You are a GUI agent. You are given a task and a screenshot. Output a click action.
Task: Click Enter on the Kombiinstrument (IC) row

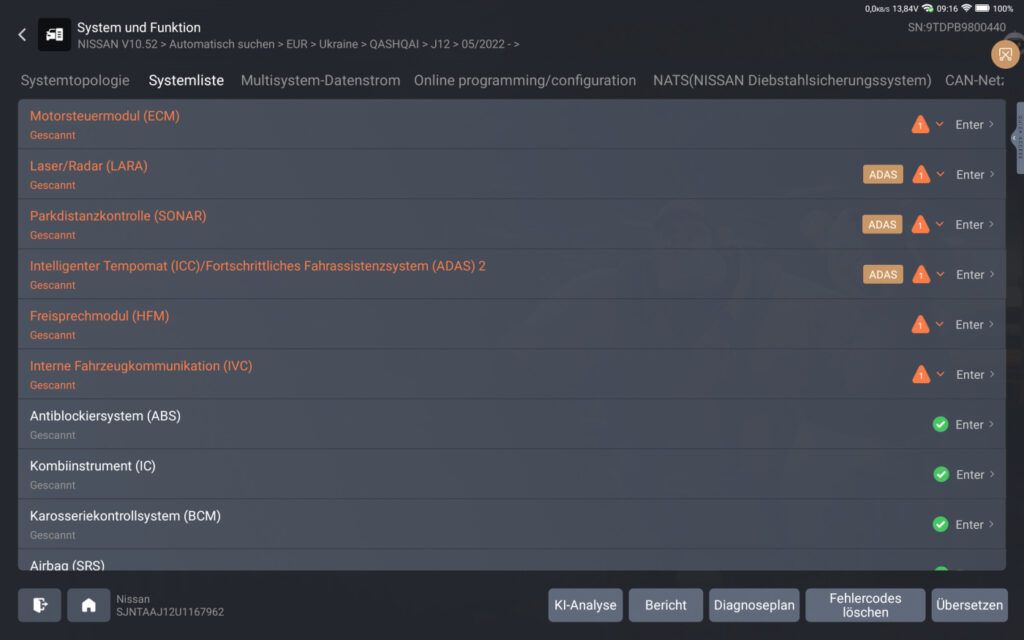tap(969, 474)
